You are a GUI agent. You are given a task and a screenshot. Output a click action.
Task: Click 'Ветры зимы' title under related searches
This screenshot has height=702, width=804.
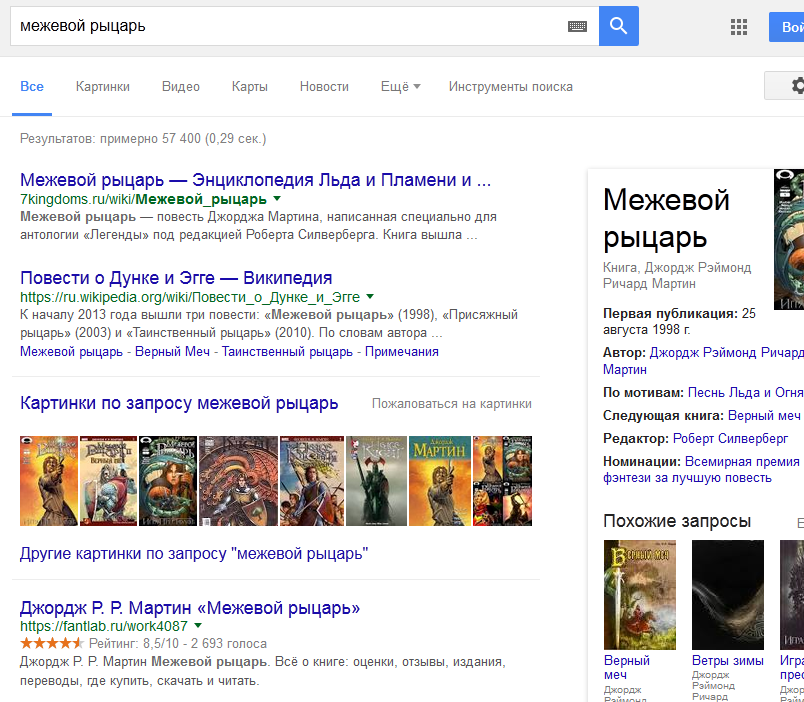tap(728, 660)
